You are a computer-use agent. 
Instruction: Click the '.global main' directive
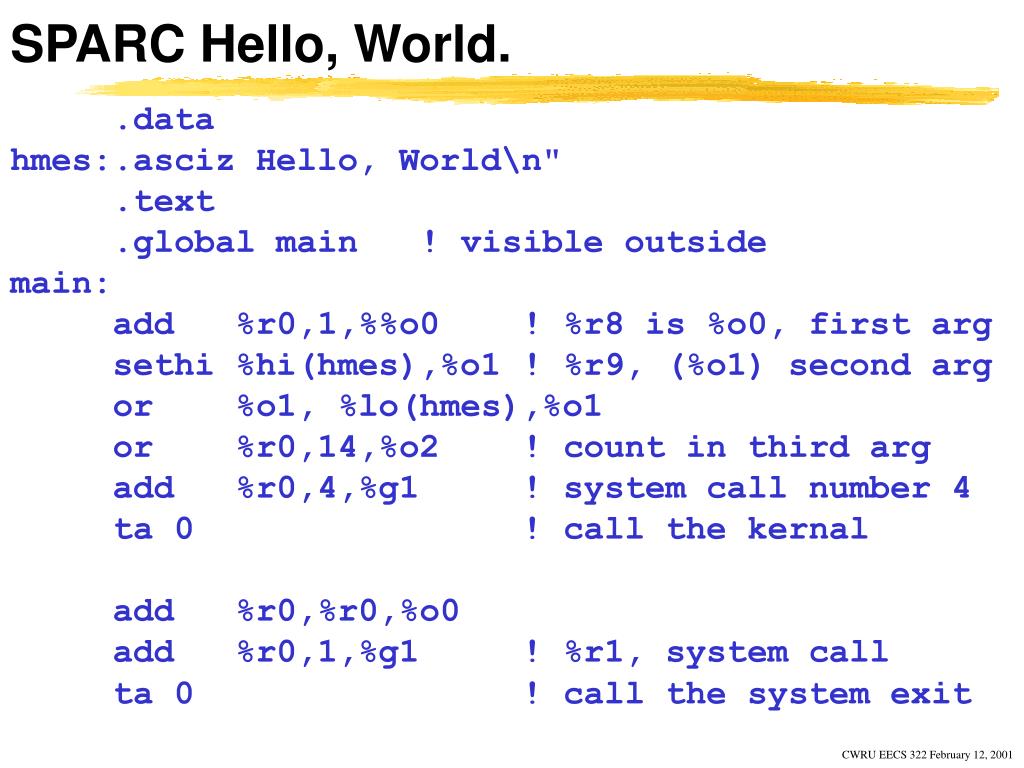click(236, 243)
